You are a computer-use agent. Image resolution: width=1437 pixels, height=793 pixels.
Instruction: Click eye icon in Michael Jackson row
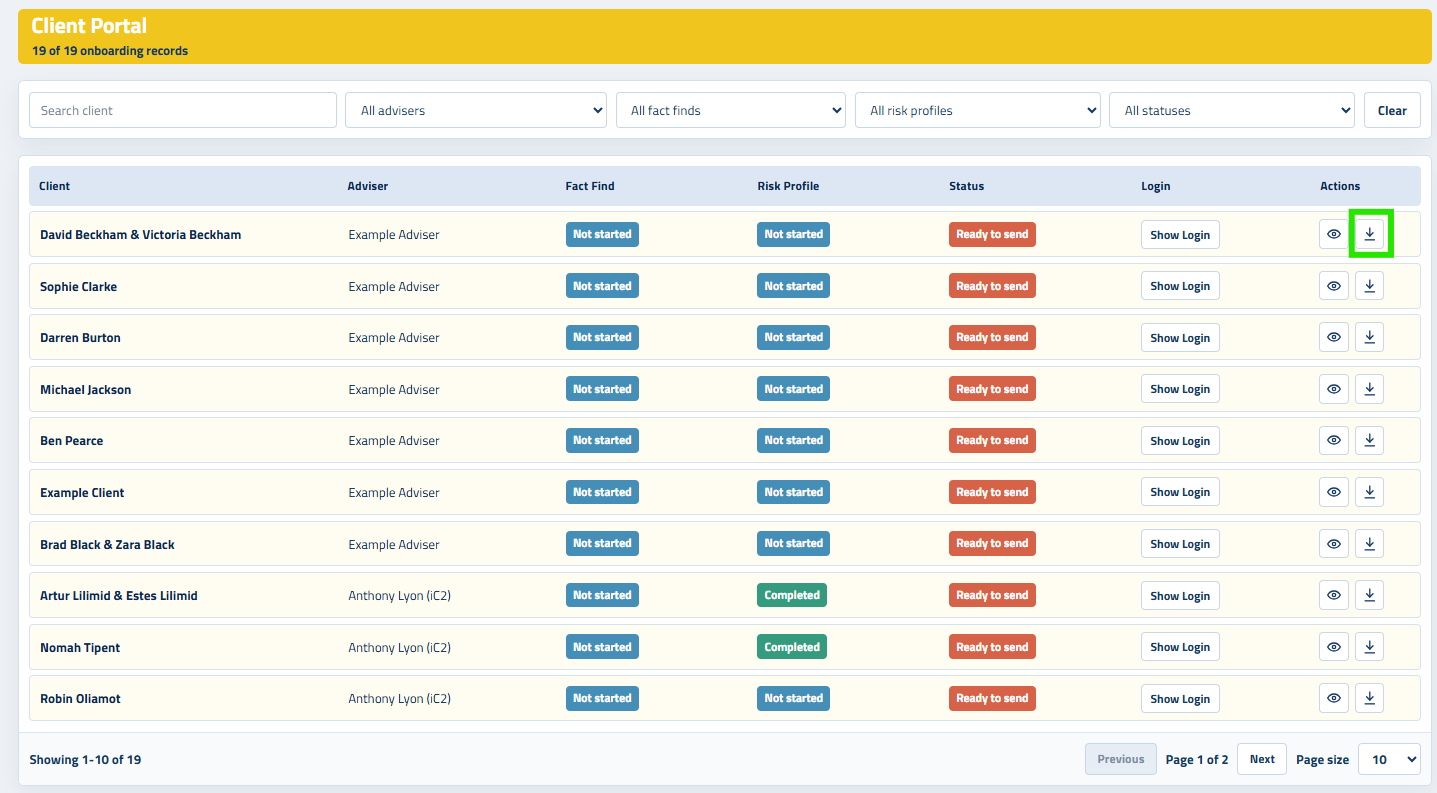pyautogui.click(x=1334, y=389)
